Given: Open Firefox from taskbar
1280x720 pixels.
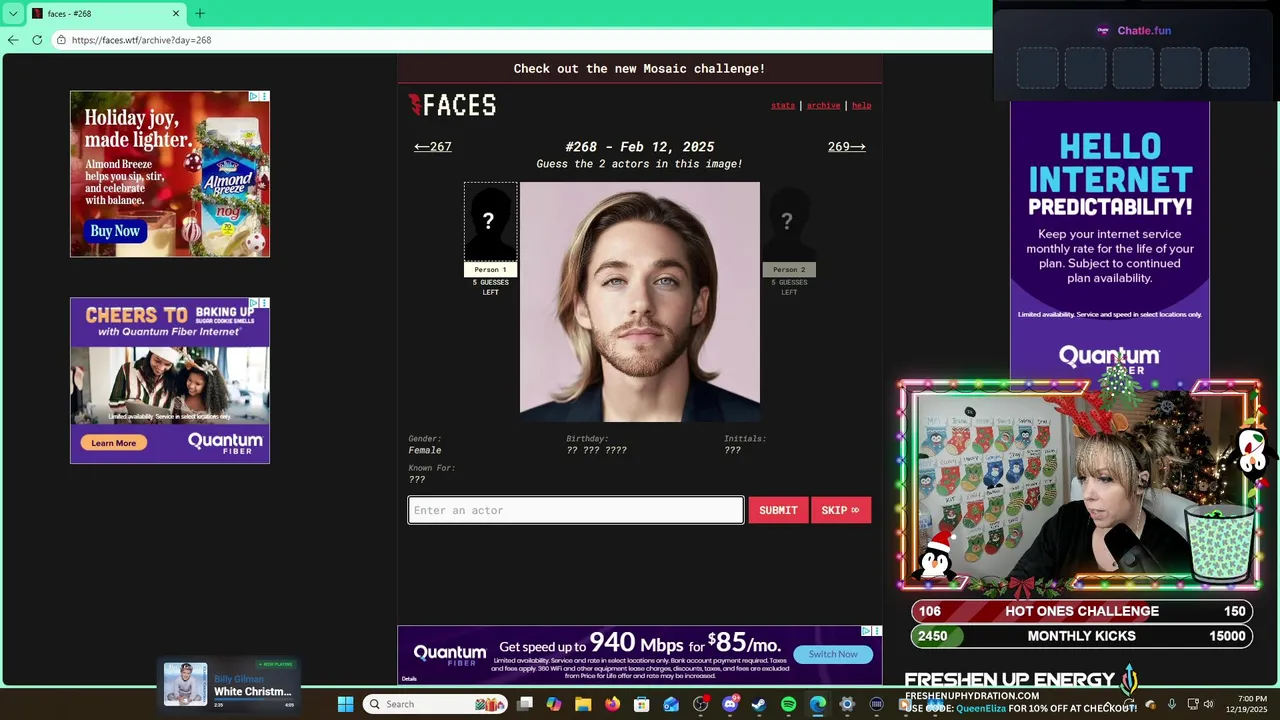Looking at the screenshot, I should pos(612,704).
